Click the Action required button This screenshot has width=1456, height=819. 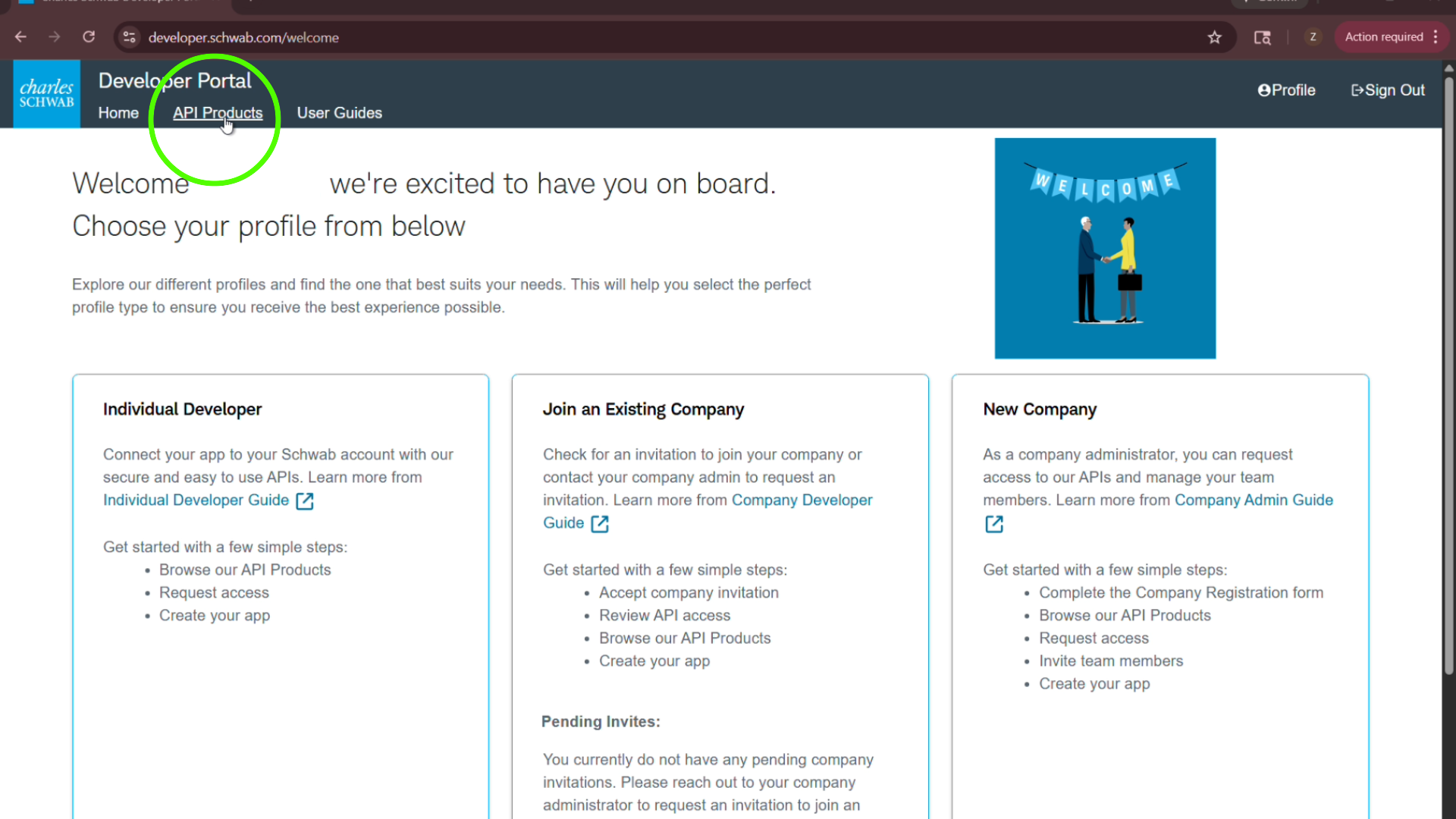coord(1383,37)
